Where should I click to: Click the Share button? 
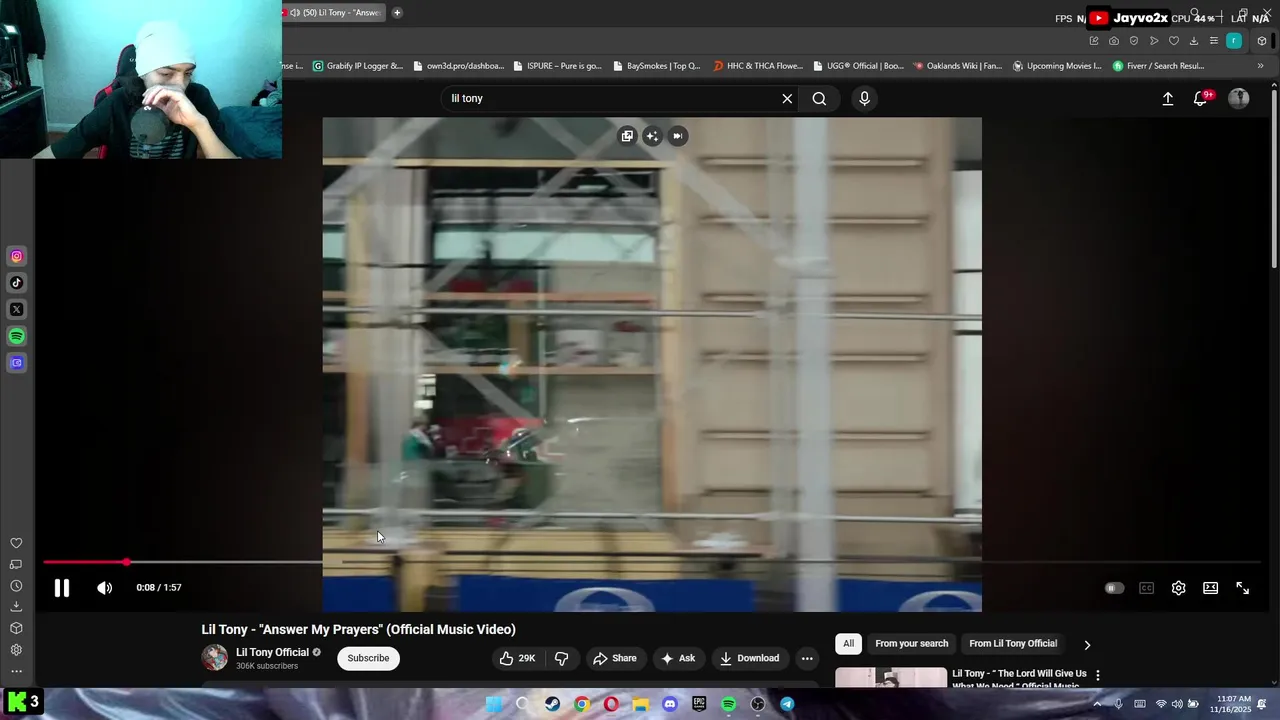614,658
